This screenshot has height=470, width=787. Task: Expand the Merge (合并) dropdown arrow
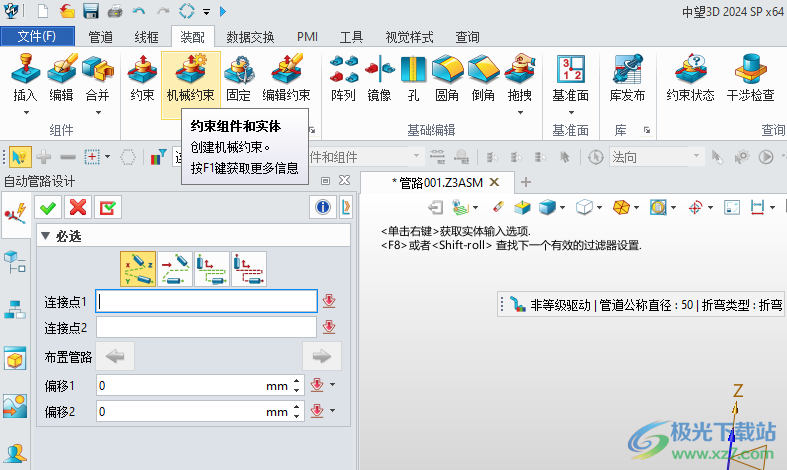(x=98, y=112)
